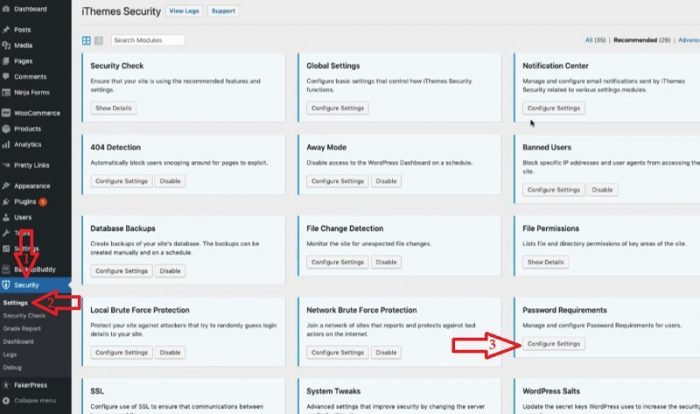Open the Debug submenu item
This screenshot has width=700, height=414.
(x=12, y=367)
